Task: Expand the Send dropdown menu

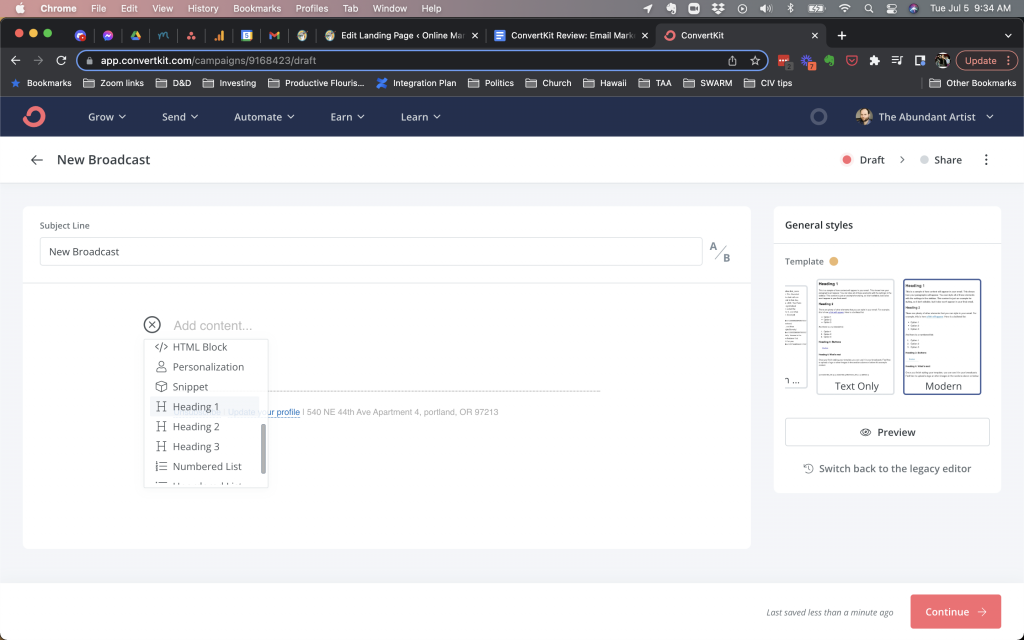Action: [x=180, y=117]
